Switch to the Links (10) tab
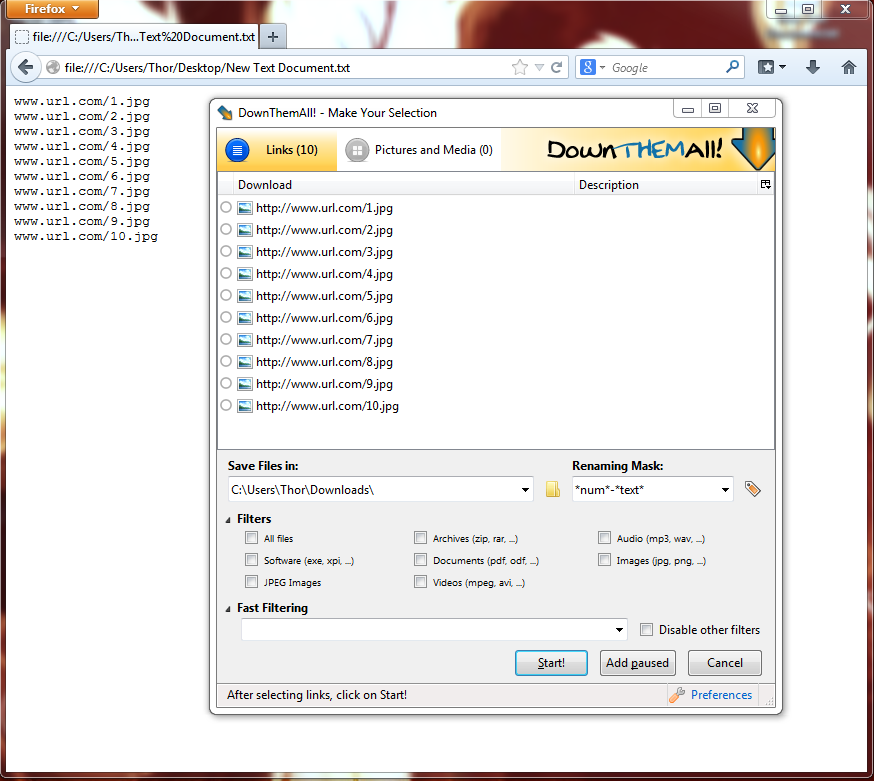Screen dimensions: 874x781 tap(277, 150)
